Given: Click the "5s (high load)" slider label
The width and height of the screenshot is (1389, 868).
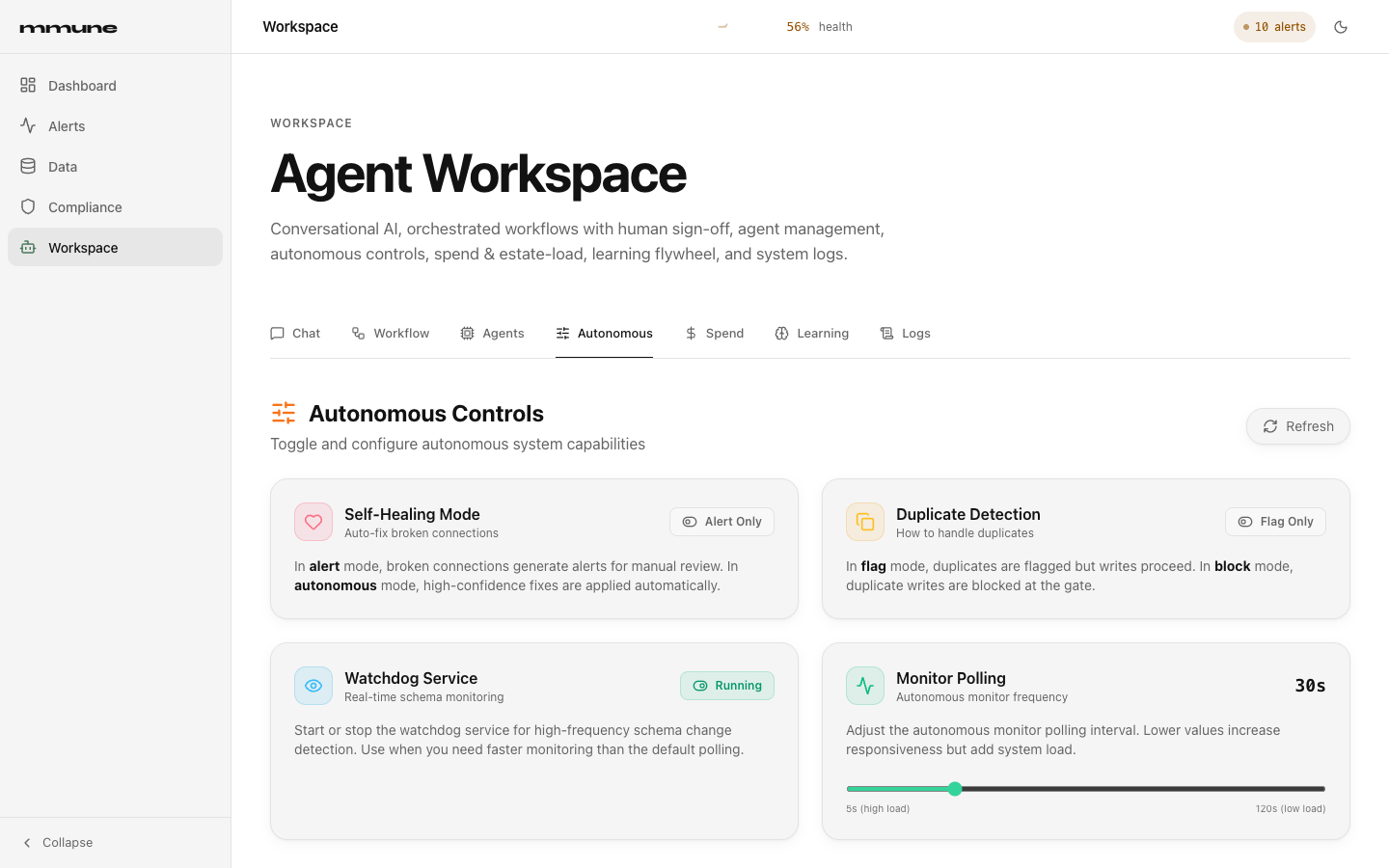Looking at the screenshot, I should click(x=878, y=809).
